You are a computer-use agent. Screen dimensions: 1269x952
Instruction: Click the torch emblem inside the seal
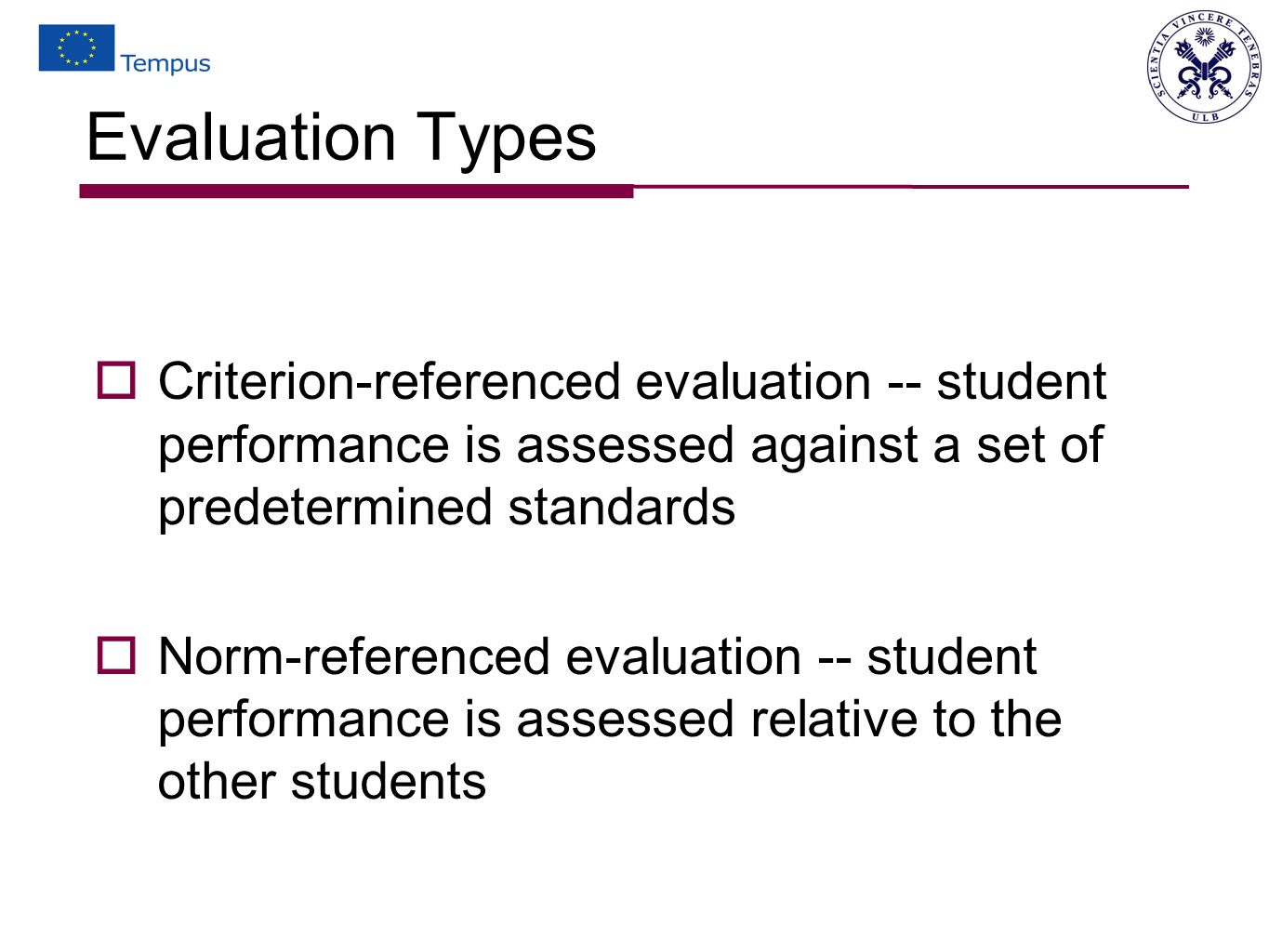click(x=1204, y=66)
